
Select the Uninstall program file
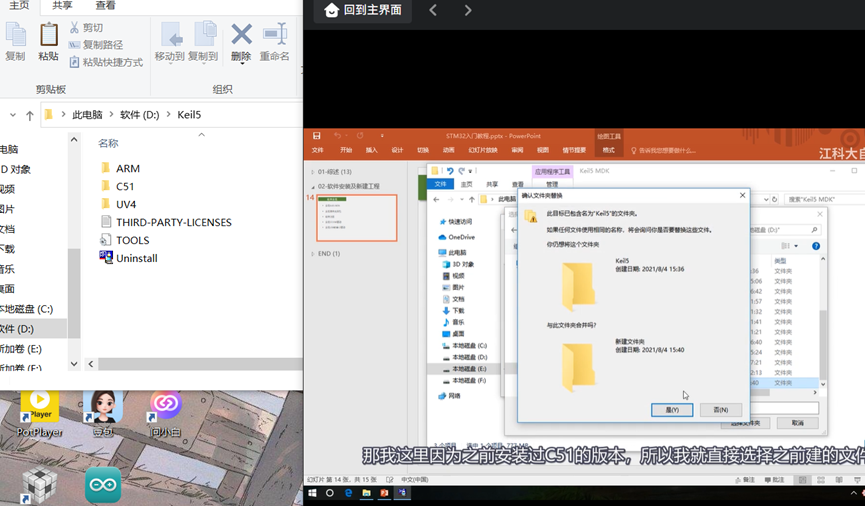(x=129, y=258)
